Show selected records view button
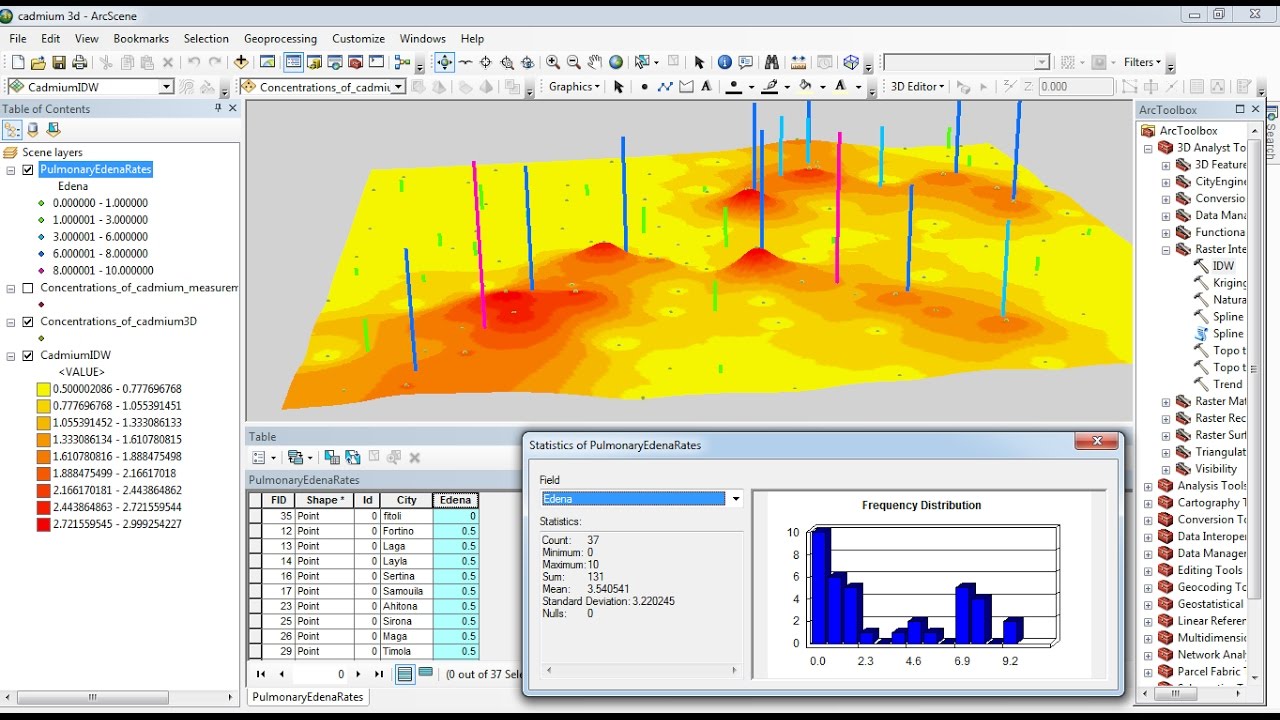 click(425, 674)
